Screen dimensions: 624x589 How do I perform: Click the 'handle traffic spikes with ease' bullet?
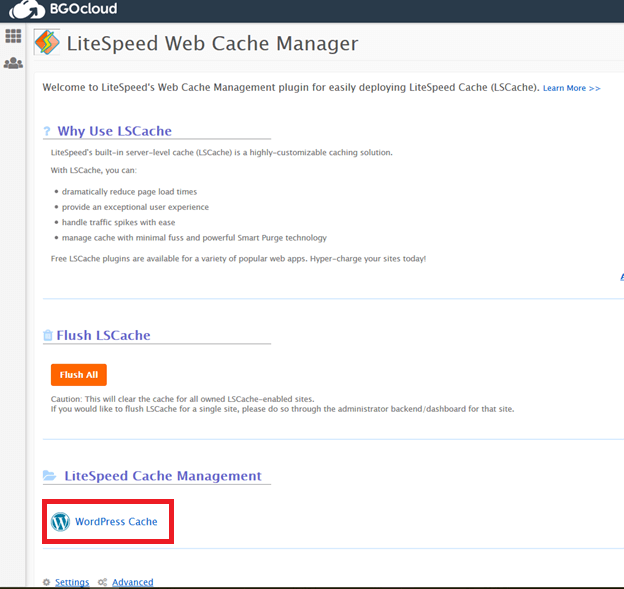coord(119,222)
